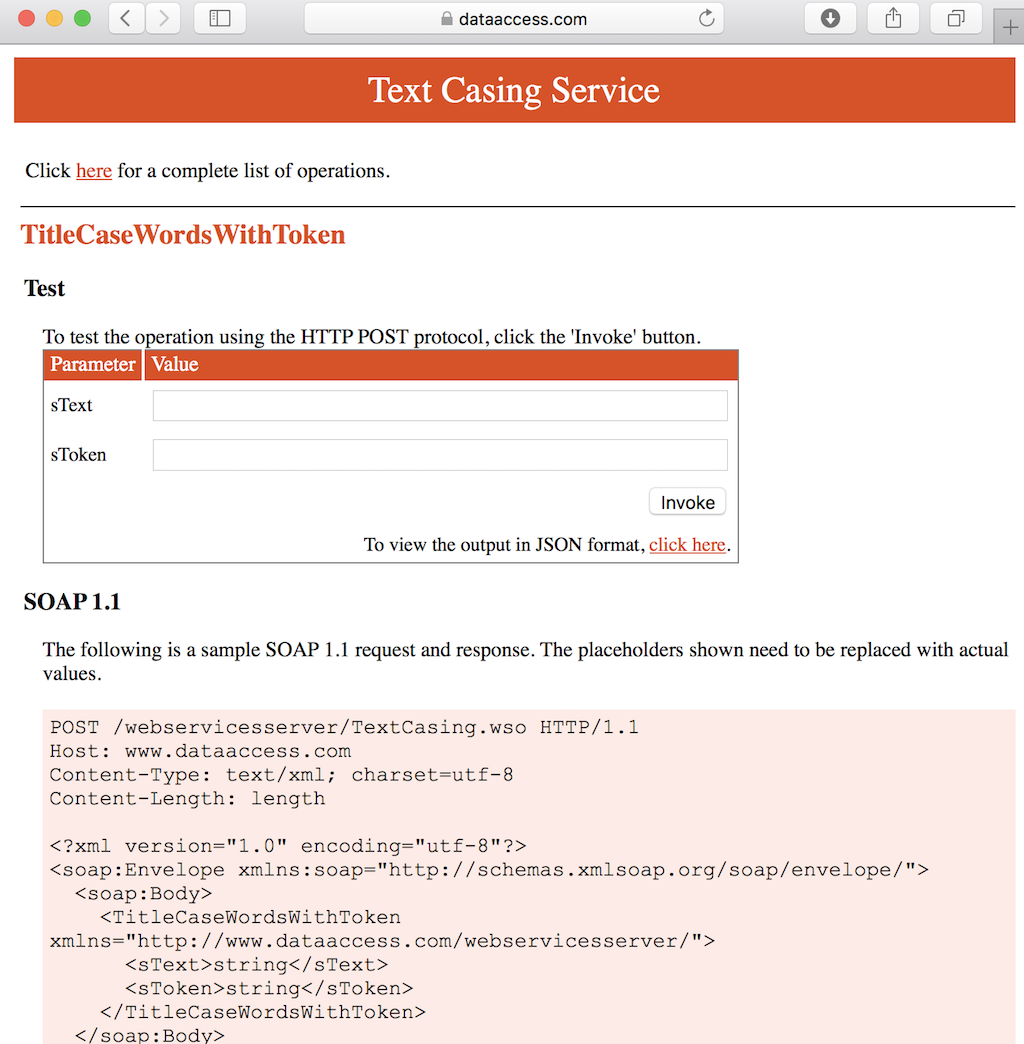Click the Text Casing Service banner
Viewport: 1024px width, 1044px height.
(513, 90)
